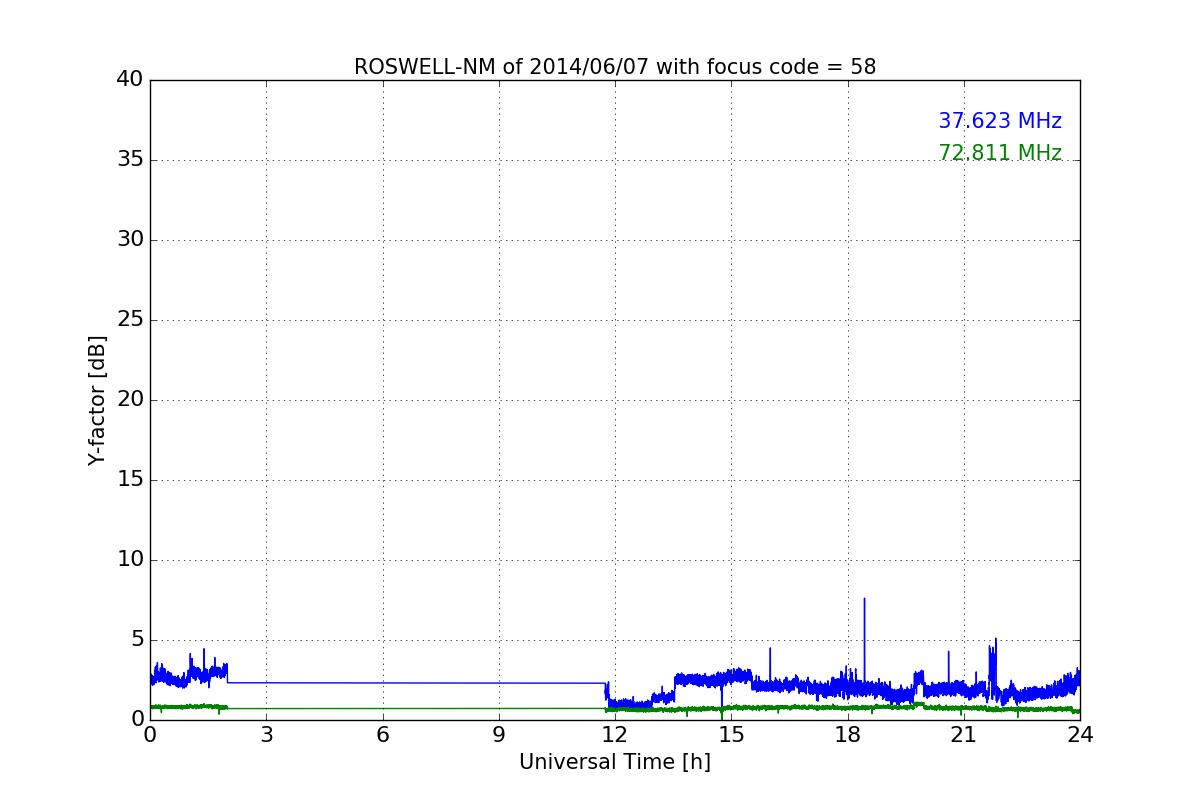The width and height of the screenshot is (1200, 800).
Task: Click the Universal Time [h] axis label
Action: click(615, 762)
